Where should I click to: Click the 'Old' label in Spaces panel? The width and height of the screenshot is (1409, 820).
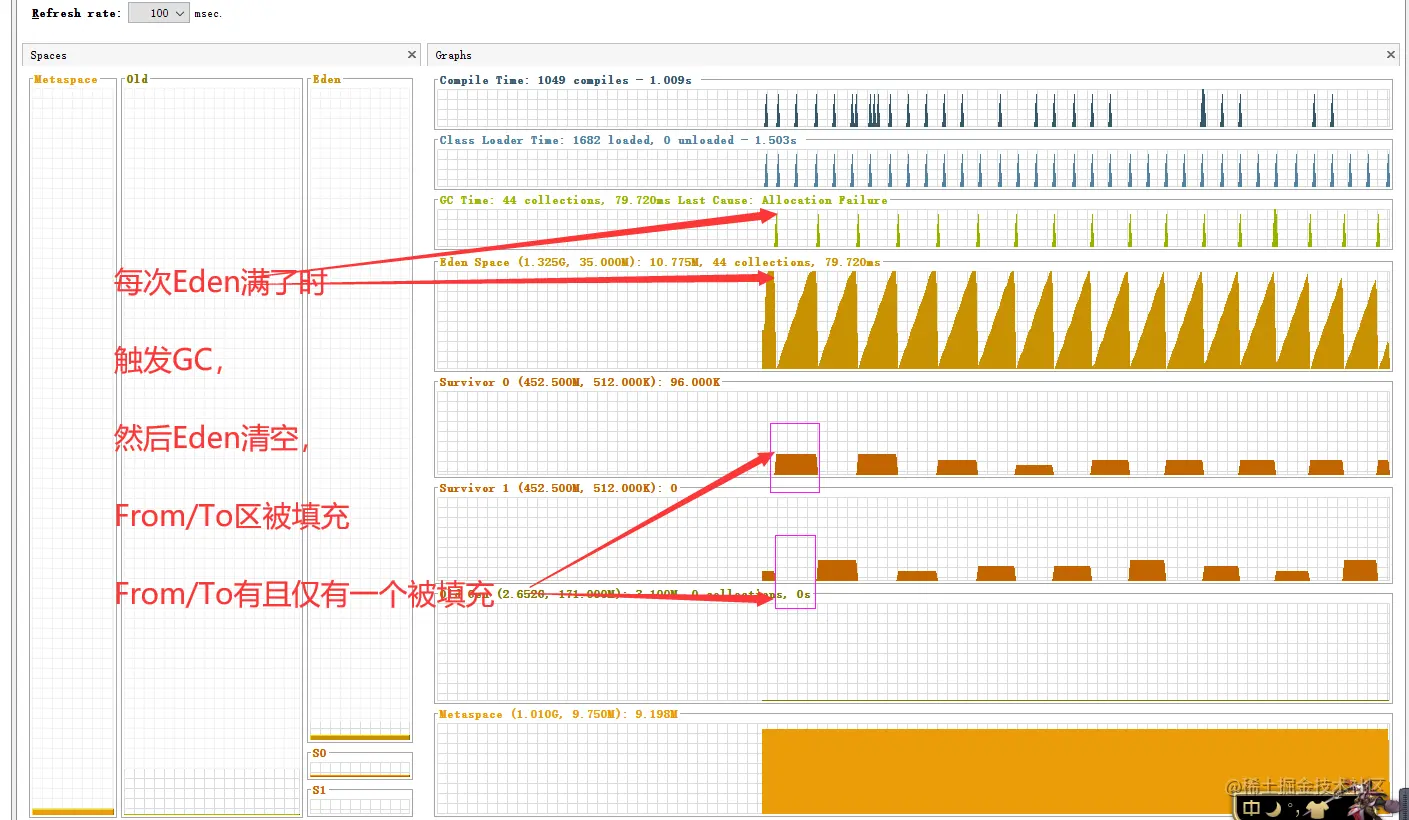(x=137, y=79)
